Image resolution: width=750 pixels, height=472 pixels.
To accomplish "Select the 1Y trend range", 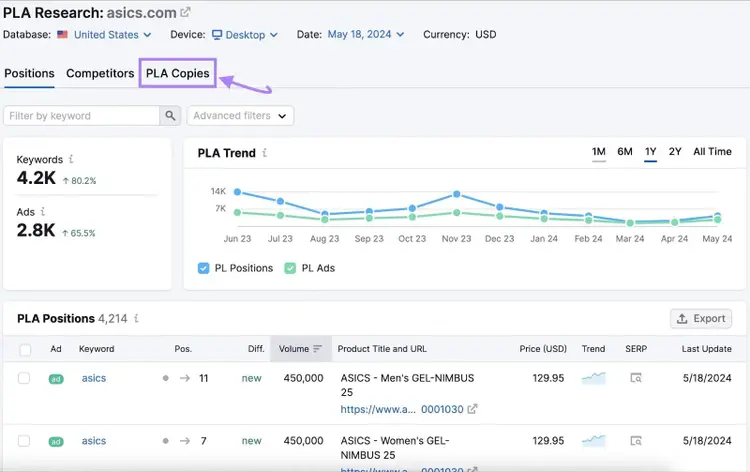I will [x=650, y=152].
